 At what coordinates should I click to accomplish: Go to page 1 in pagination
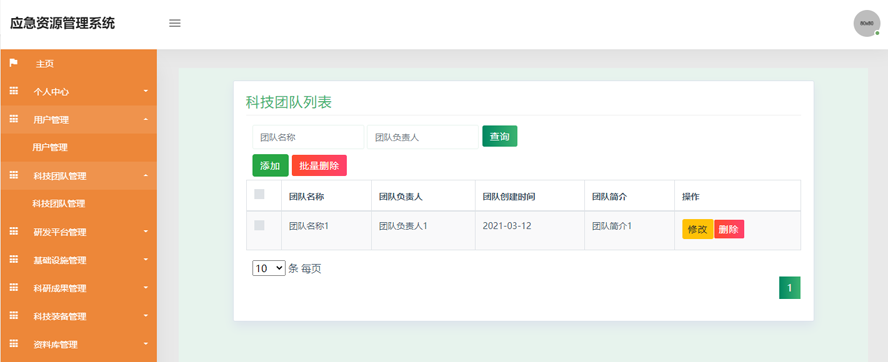(789, 288)
